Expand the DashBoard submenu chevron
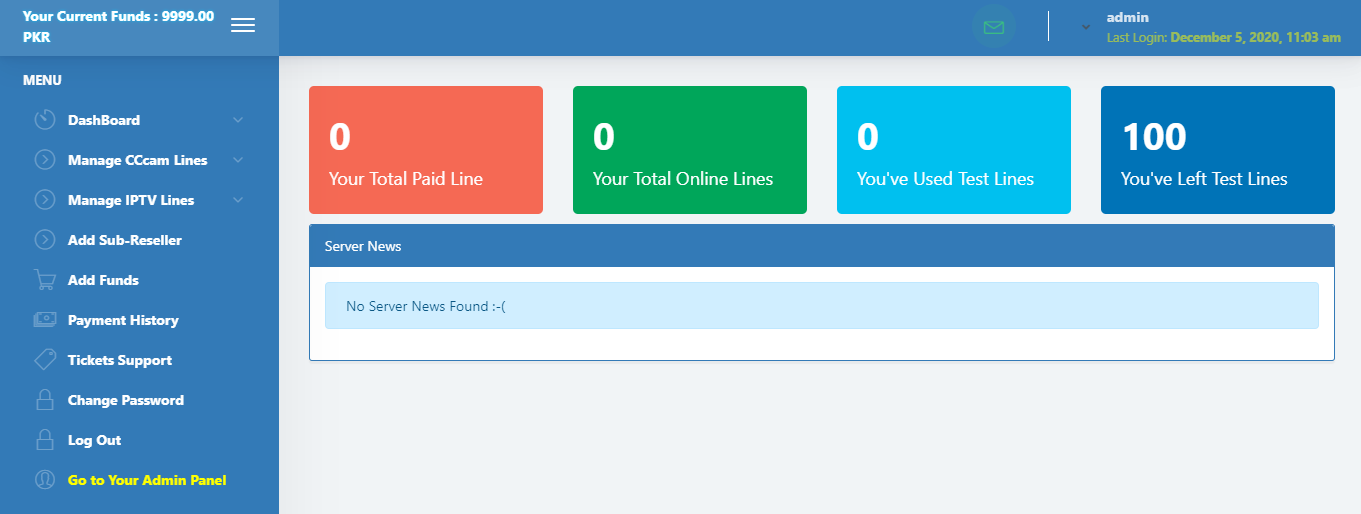This screenshot has width=1361, height=514. [238, 120]
